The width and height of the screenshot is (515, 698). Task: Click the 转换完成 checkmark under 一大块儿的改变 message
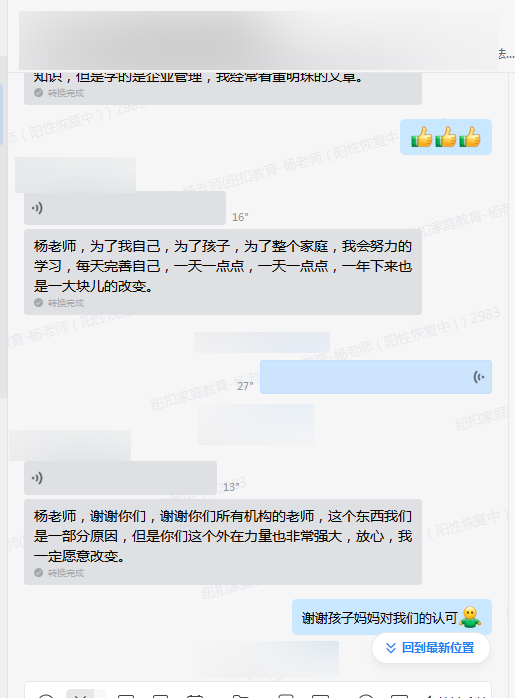coord(38,303)
